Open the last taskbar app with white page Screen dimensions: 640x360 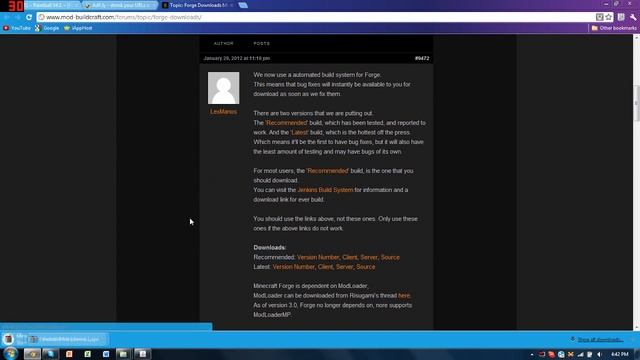(x=142, y=354)
